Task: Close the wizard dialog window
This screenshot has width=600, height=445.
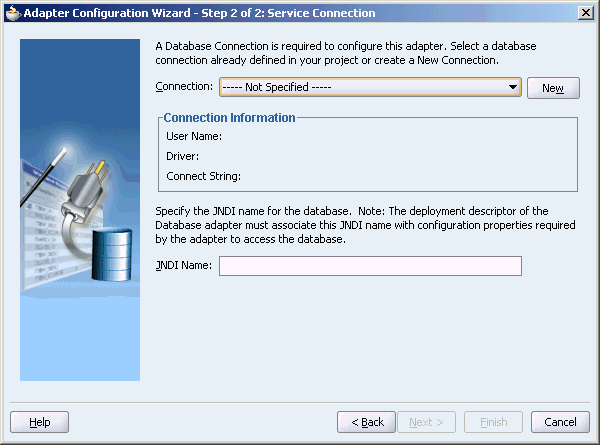Action: coord(585,13)
